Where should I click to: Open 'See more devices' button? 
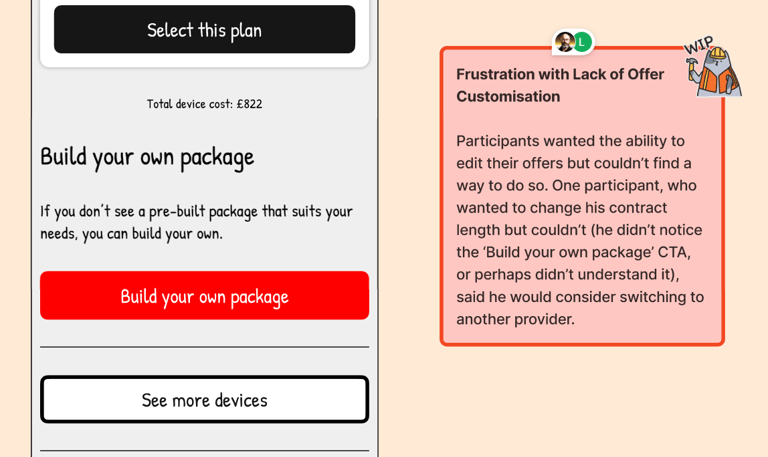(204, 400)
